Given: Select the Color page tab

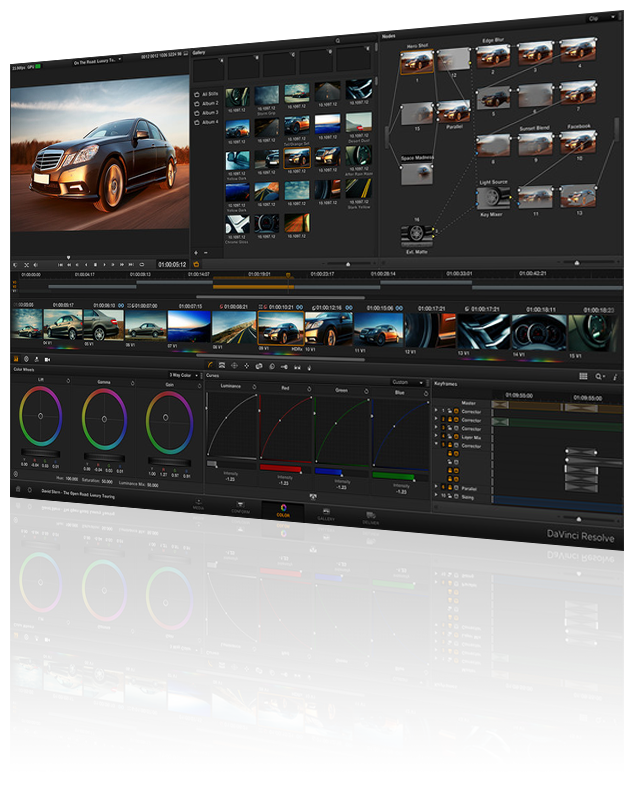Looking at the screenshot, I should coord(283,511).
